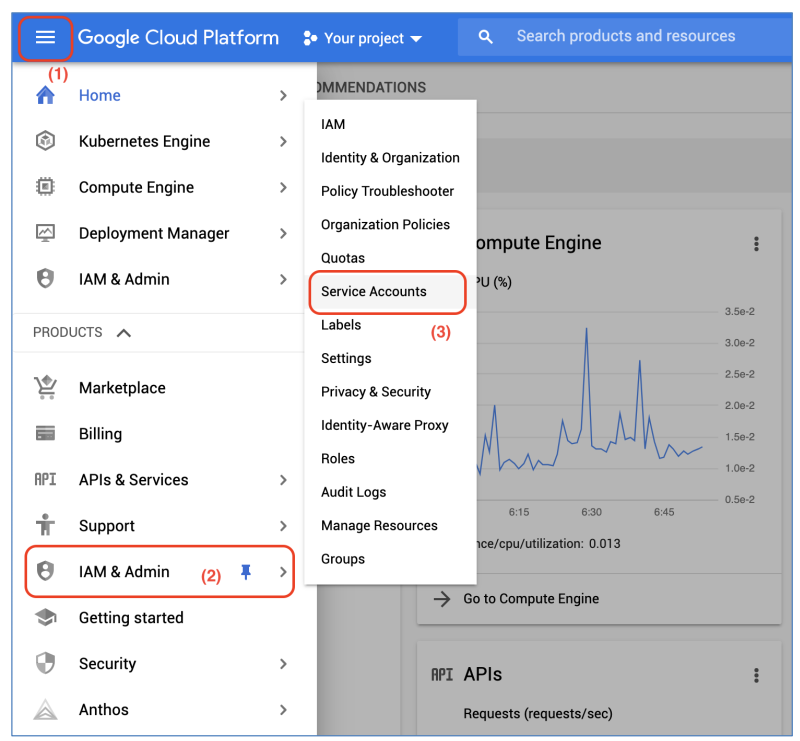Open the APIs card three-dot menu
Image resolution: width=800 pixels, height=741 pixels.
[756, 675]
